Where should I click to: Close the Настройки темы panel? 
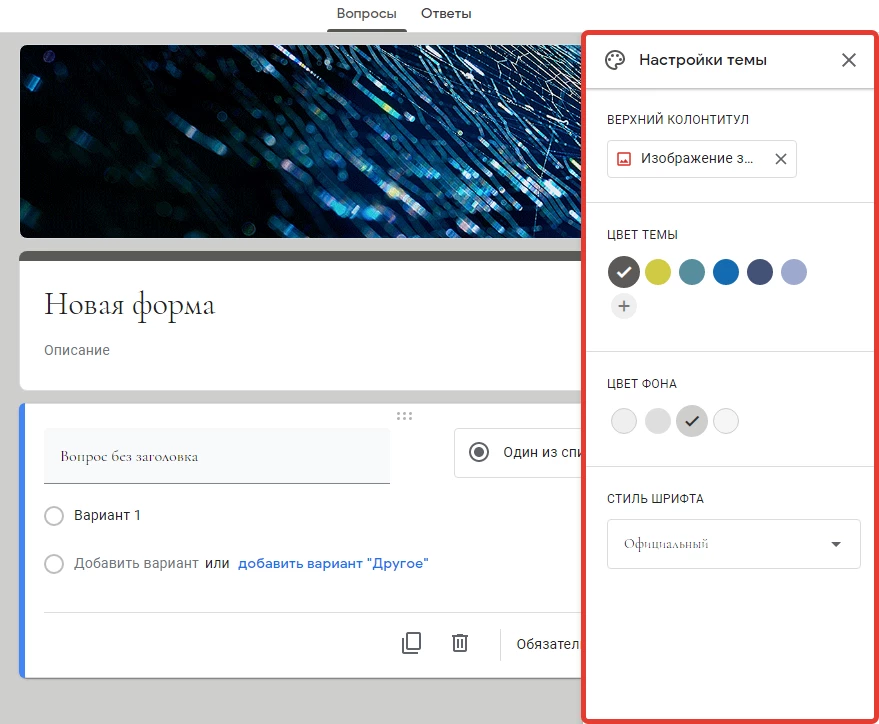[849, 60]
